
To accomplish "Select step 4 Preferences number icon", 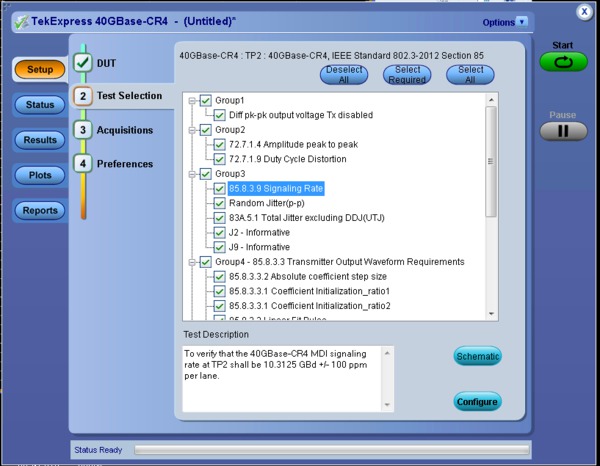I will (82, 163).
